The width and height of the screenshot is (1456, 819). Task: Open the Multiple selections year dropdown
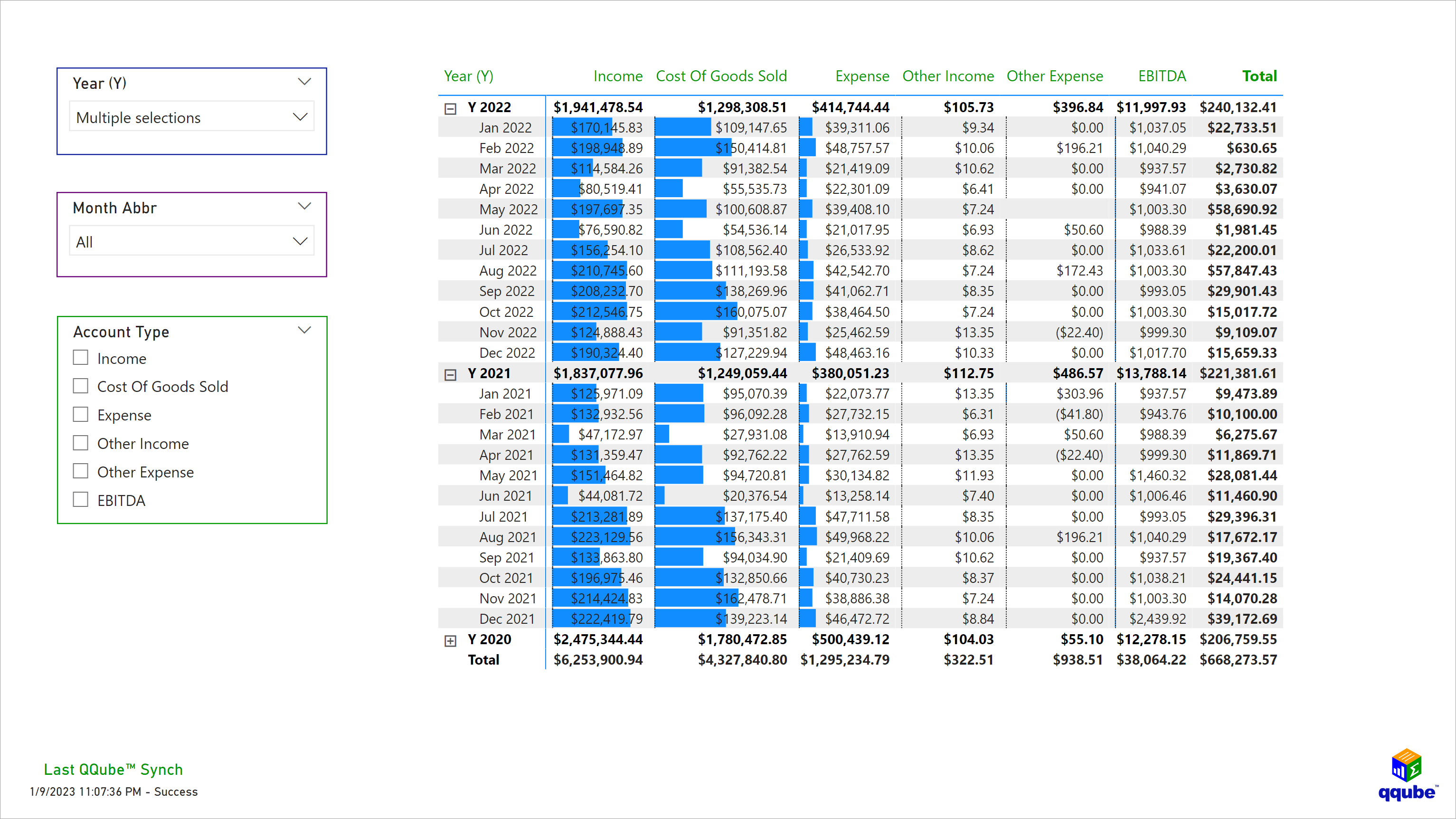191,117
